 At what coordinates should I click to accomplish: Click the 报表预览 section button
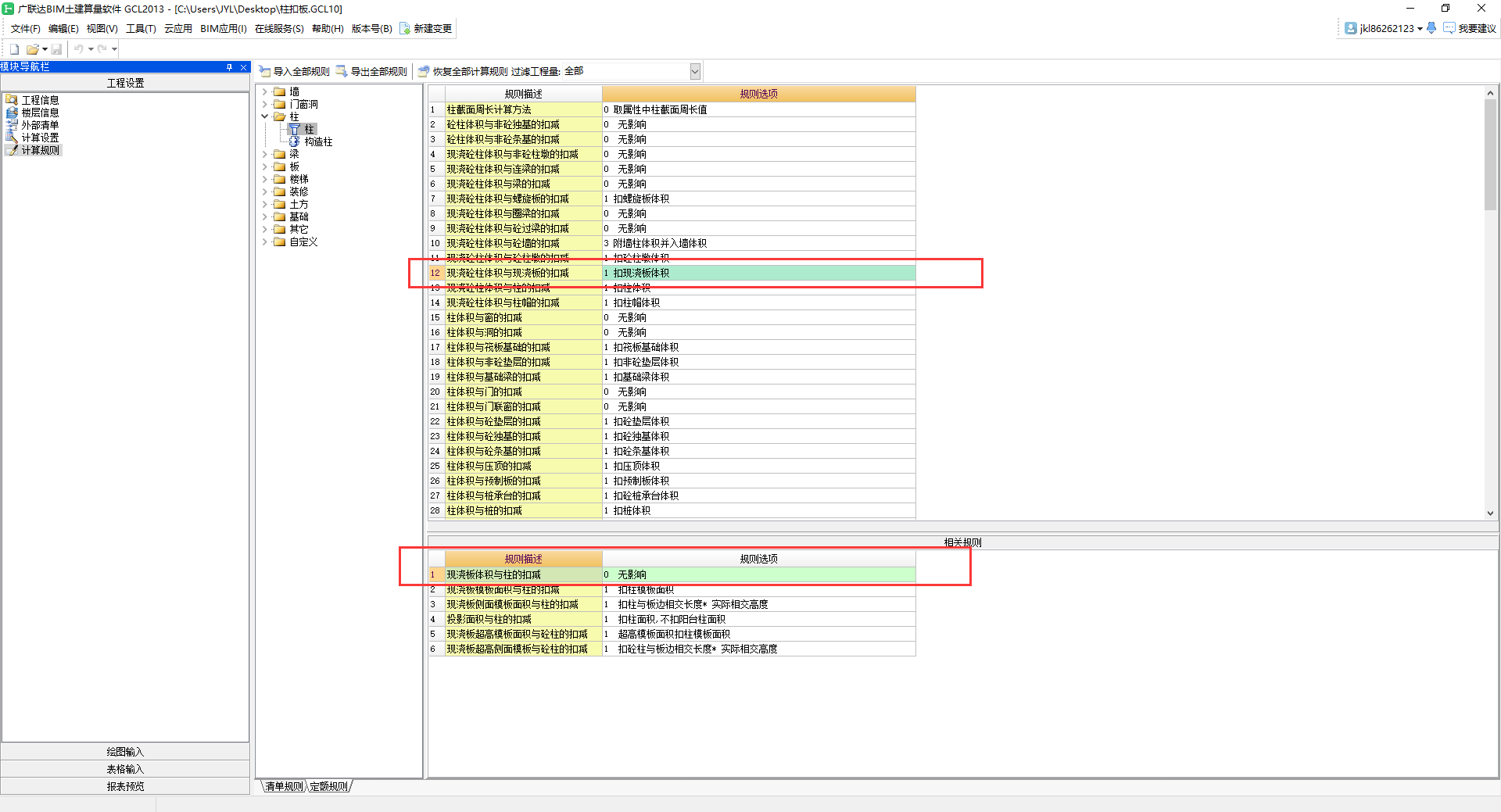125,786
